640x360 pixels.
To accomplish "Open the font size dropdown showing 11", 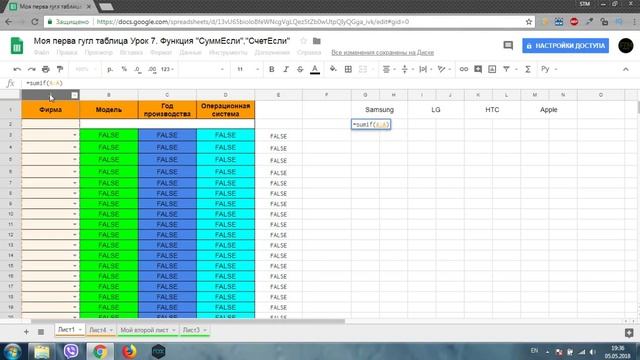I will (248, 69).
